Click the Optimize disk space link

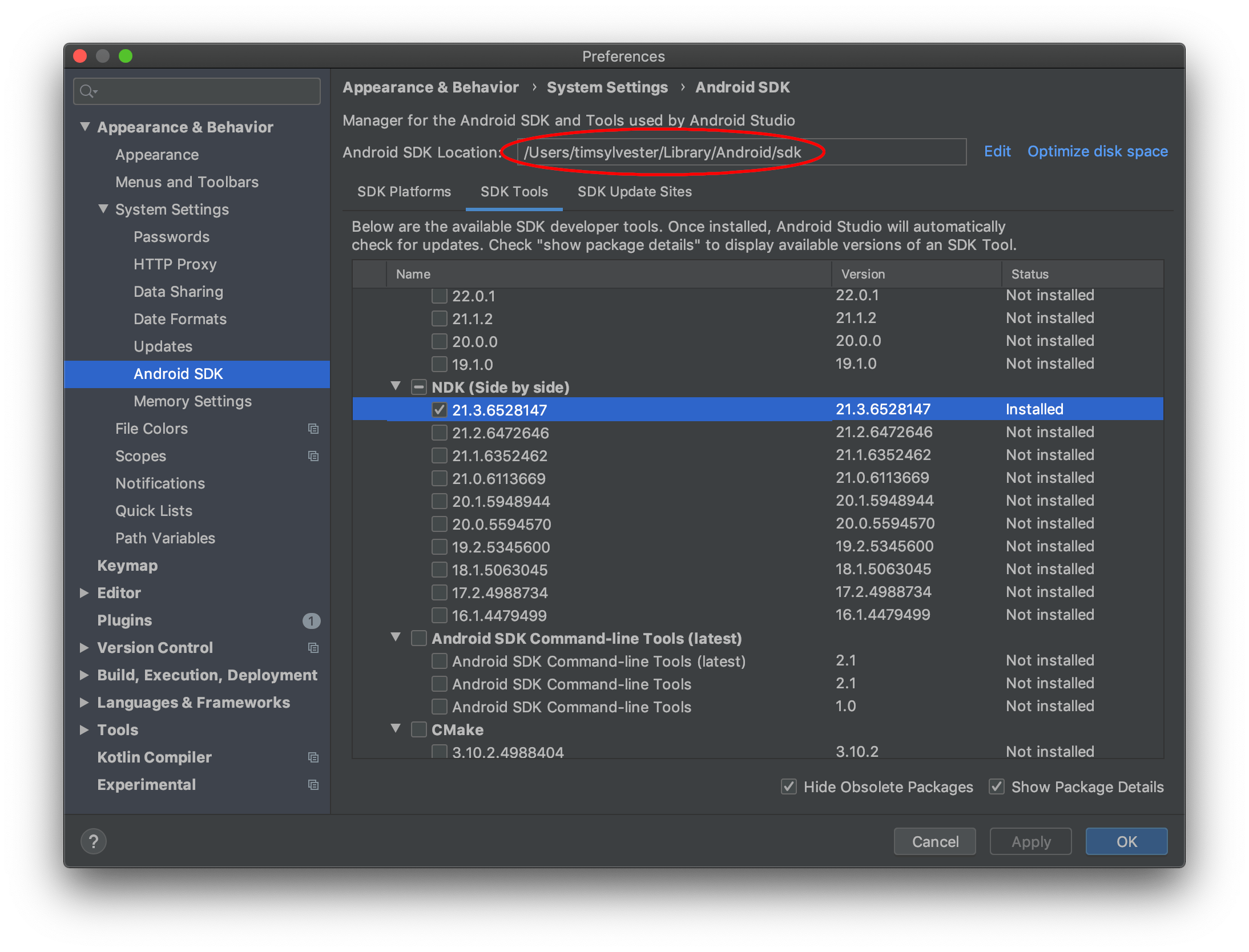(1097, 151)
